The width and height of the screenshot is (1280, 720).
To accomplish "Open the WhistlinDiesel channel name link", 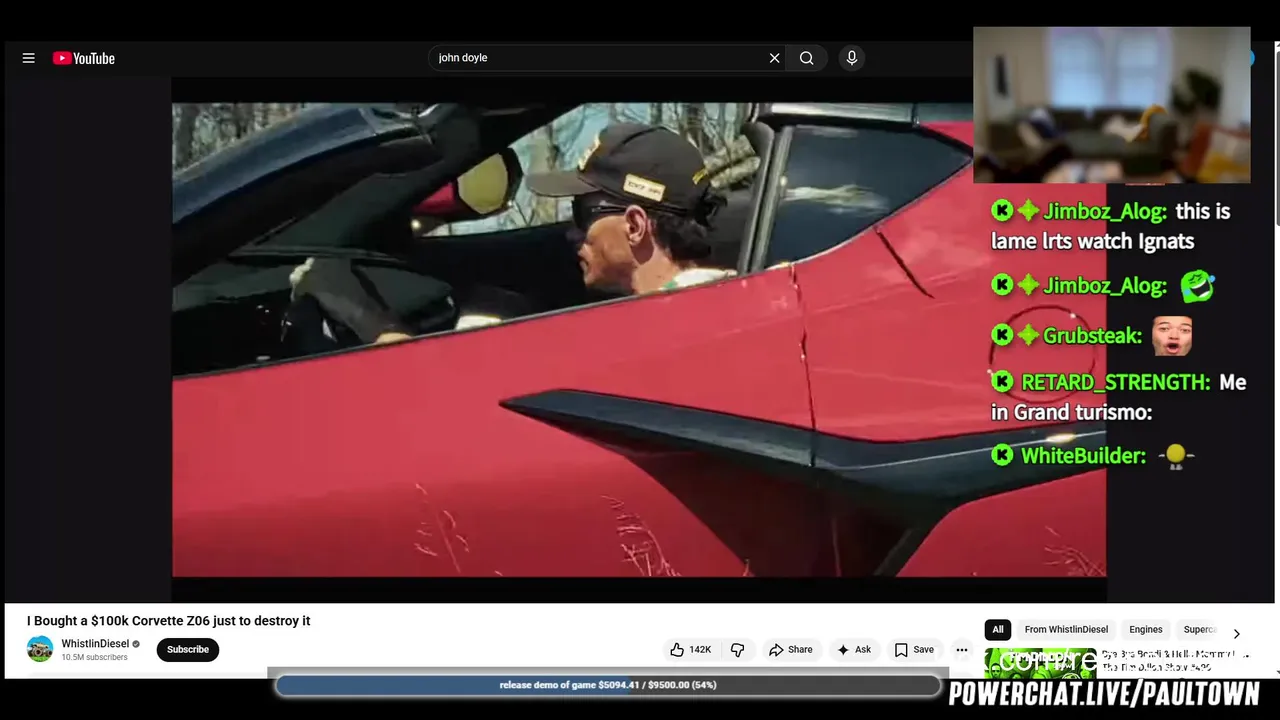I will click(95, 644).
